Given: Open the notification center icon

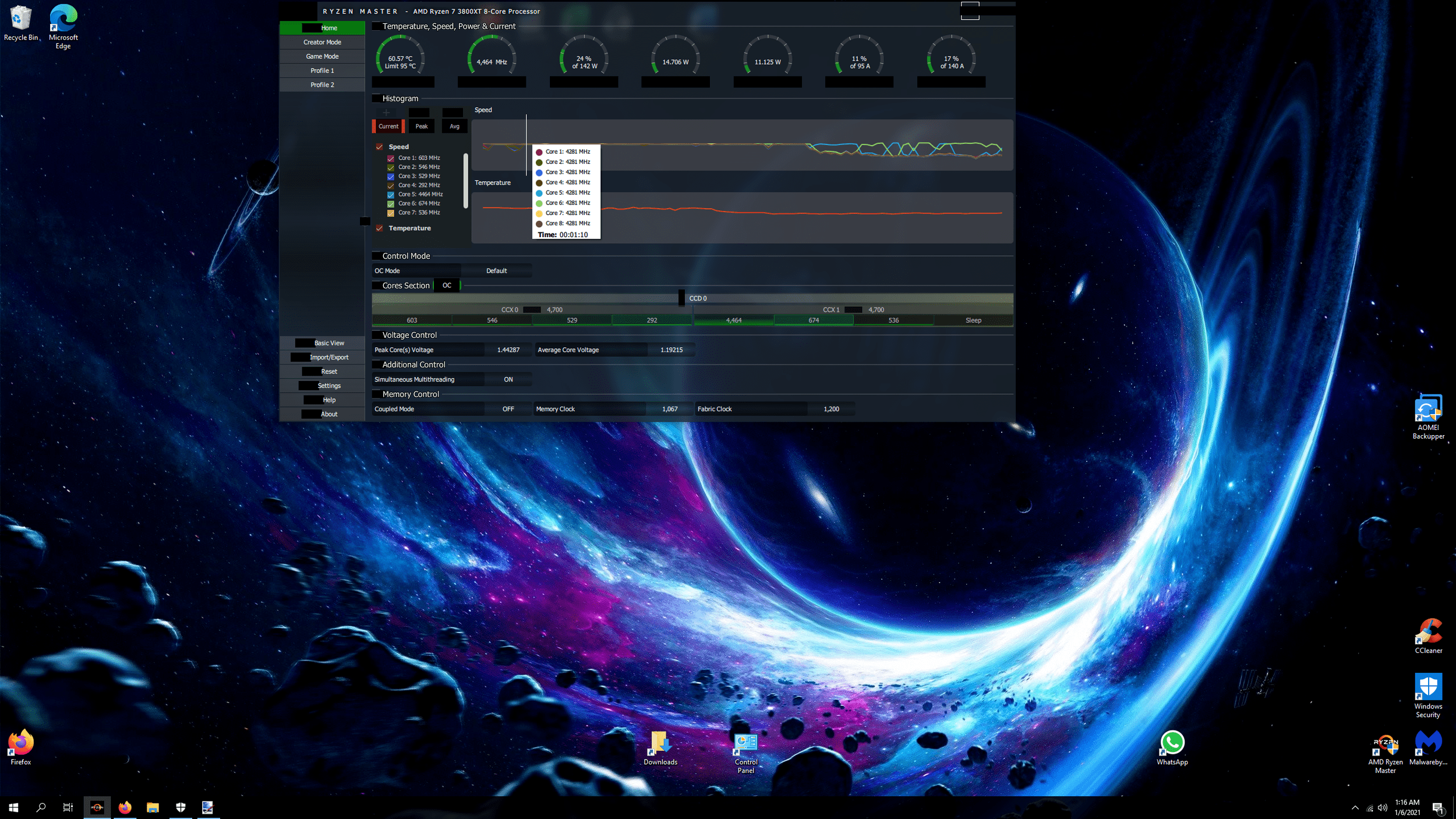Looking at the screenshot, I should pyautogui.click(x=1438, y=808).
